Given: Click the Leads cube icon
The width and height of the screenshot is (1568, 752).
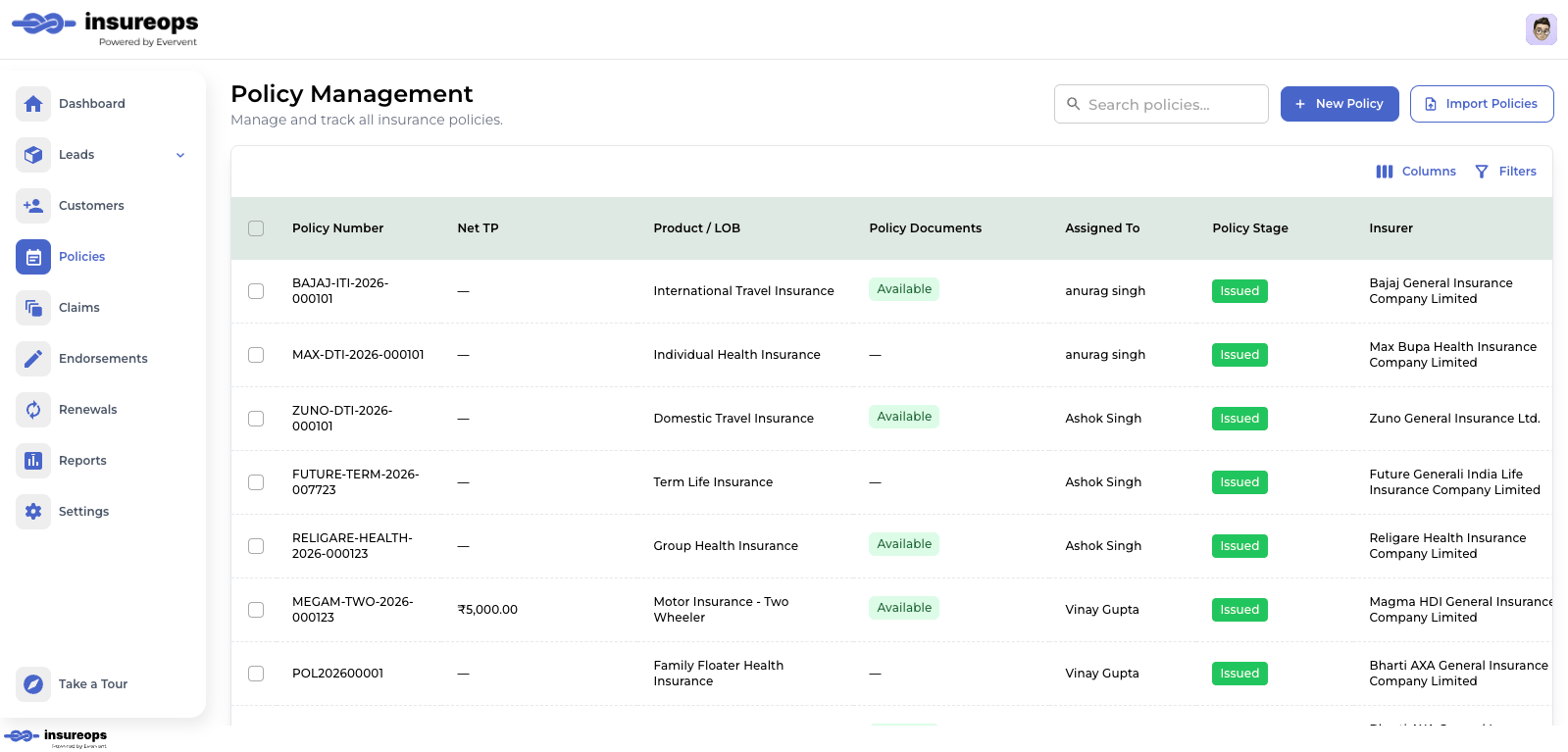Looking at the screenshot, I should coord(33,155).
